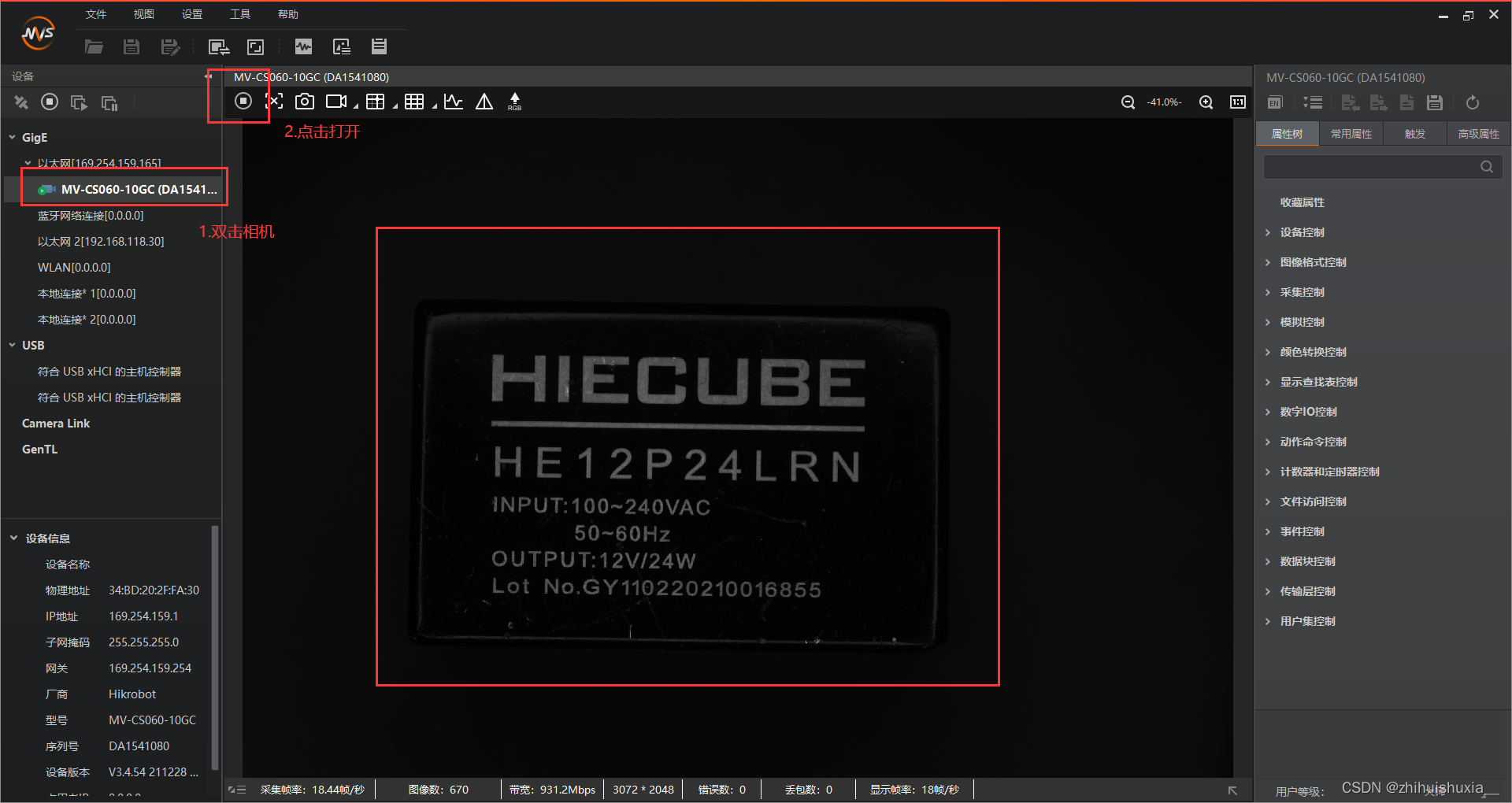Click the warning triangle icon
The height and width of the screenshot is (803, 1512).
click(484, 102)
